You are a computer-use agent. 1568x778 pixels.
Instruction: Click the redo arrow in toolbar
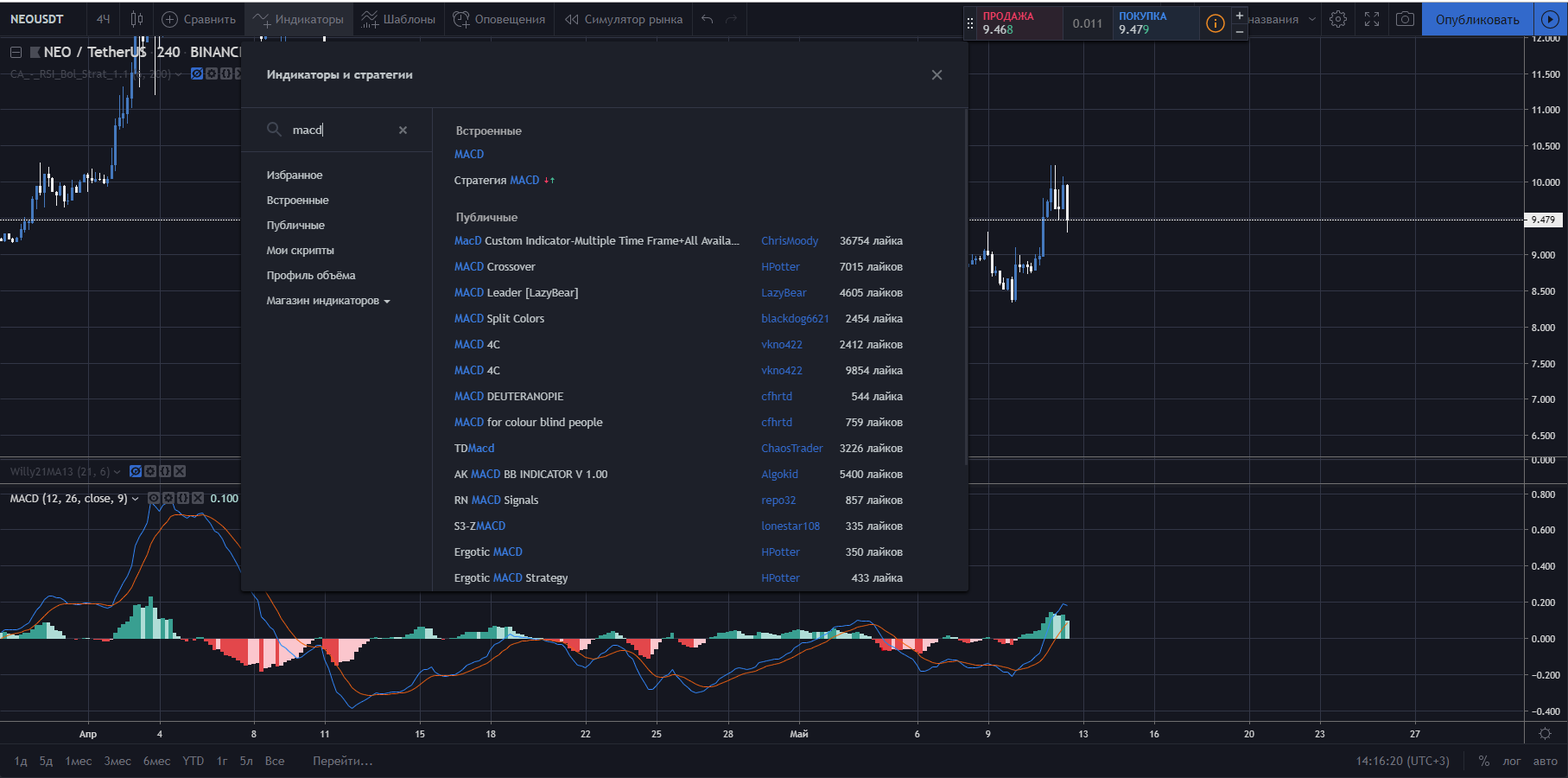[x=732, y=19]
